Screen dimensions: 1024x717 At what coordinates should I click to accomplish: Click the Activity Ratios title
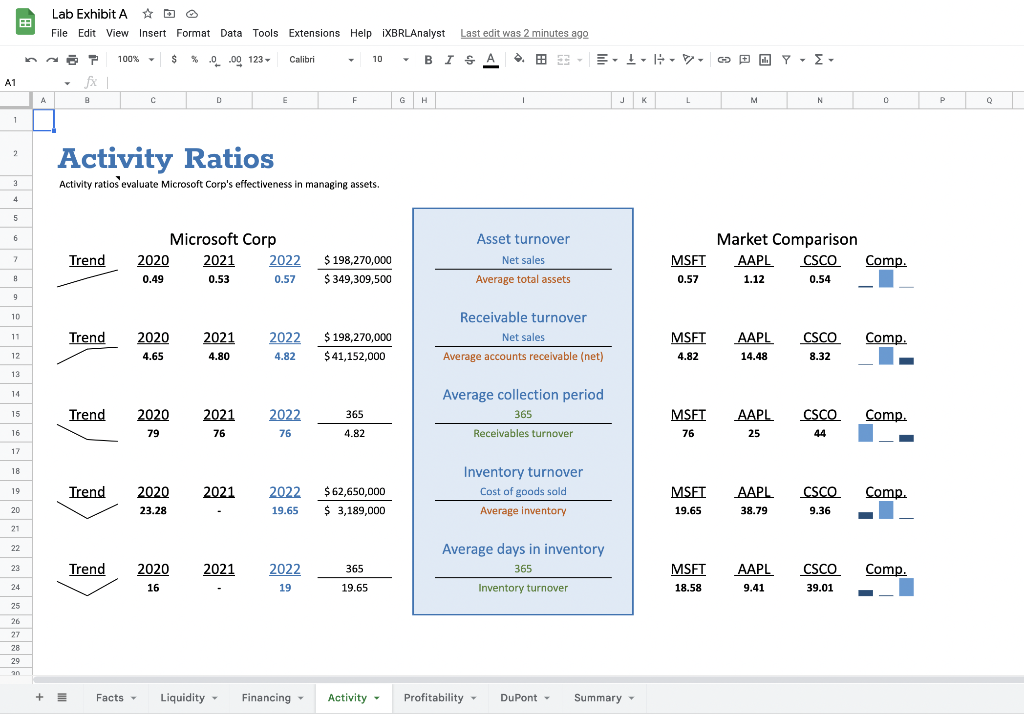tap(166, 159)
